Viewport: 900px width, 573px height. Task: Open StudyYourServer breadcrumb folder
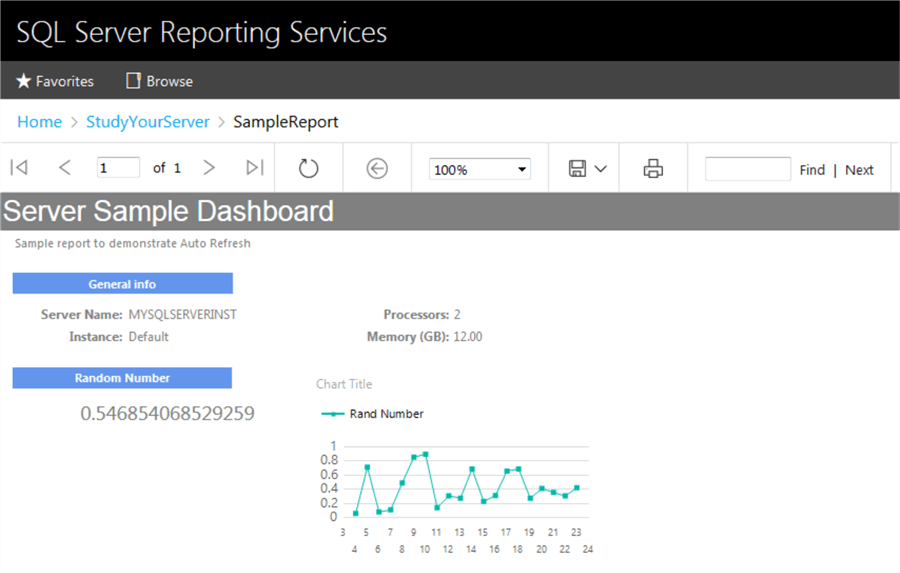148,122
